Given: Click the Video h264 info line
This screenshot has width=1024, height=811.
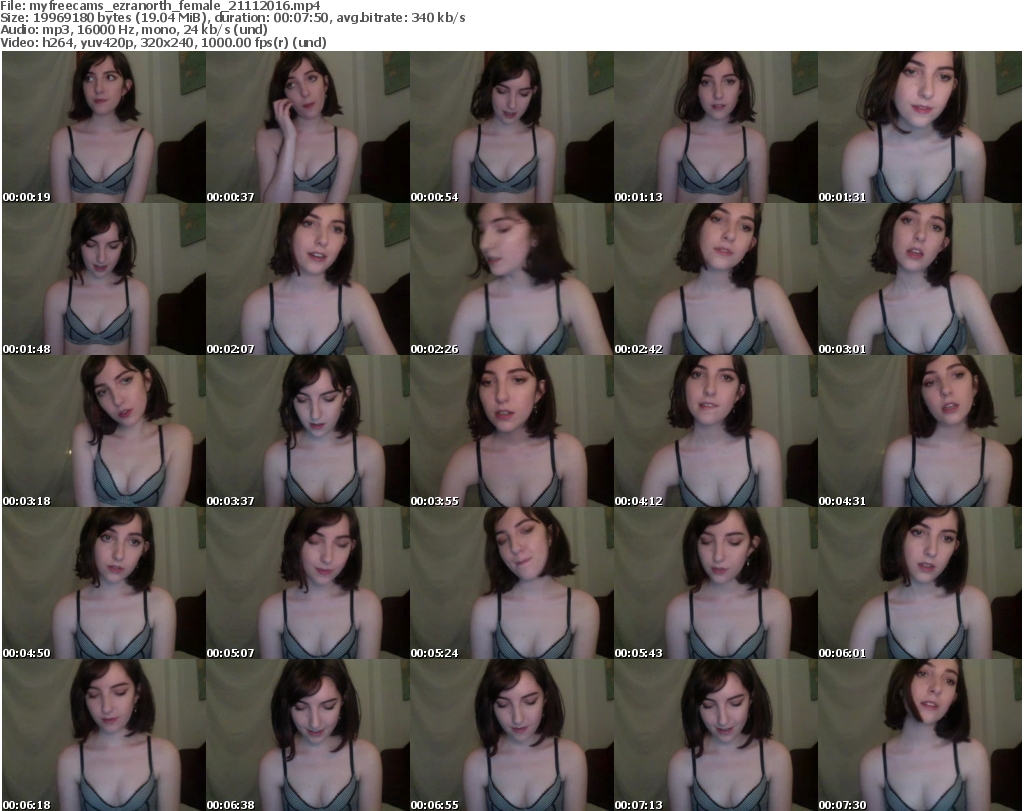Looking at the screenshot, I should (163, 42).
